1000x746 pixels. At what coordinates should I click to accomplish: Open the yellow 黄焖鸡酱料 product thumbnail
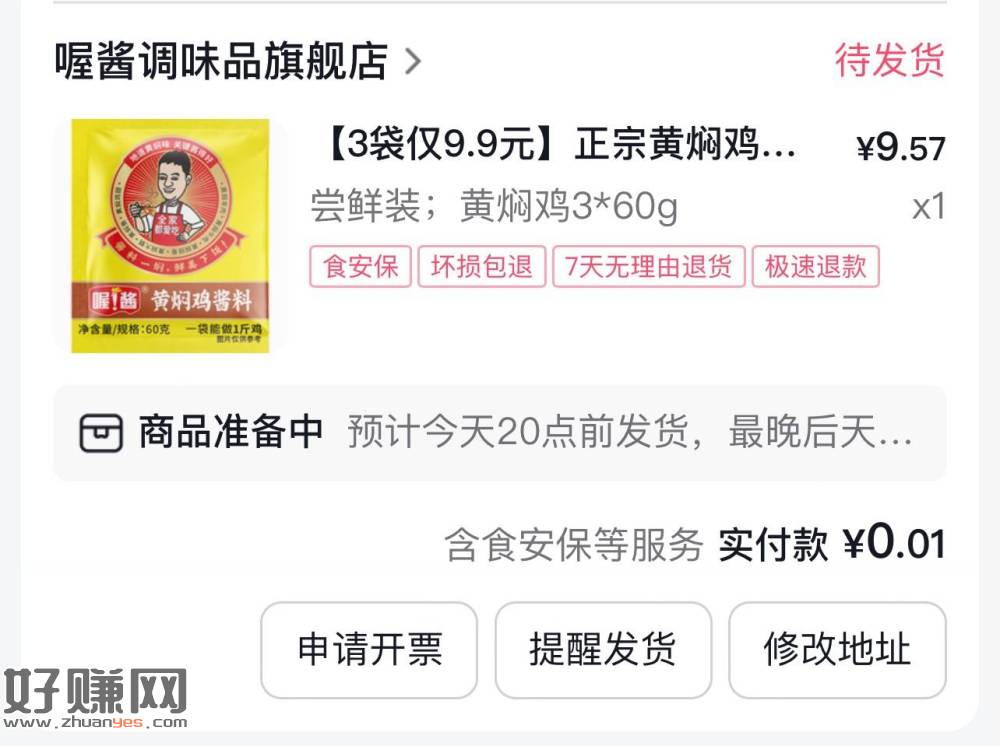170,236
